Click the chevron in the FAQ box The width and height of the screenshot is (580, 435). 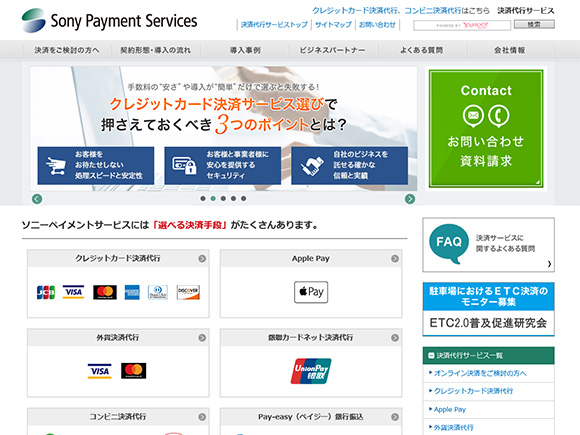549,264
